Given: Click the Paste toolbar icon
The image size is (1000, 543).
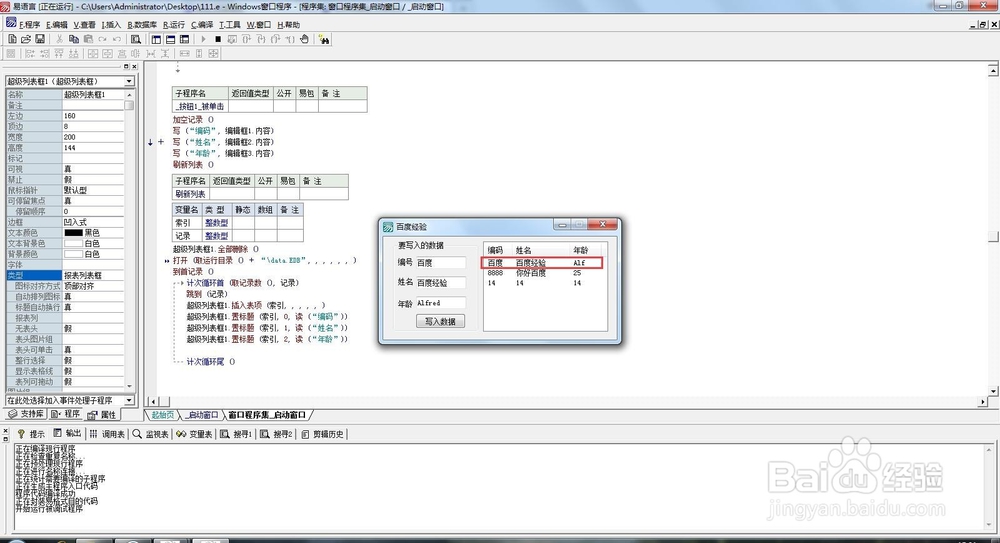Looking at the screenshot, I should pyautogui.click(x=88, y=39).
